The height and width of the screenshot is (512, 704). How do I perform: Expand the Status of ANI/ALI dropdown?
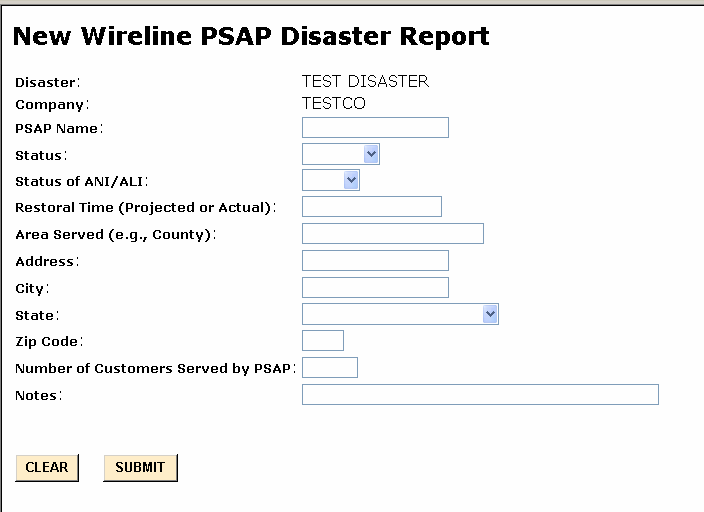(x=331, y=180)
